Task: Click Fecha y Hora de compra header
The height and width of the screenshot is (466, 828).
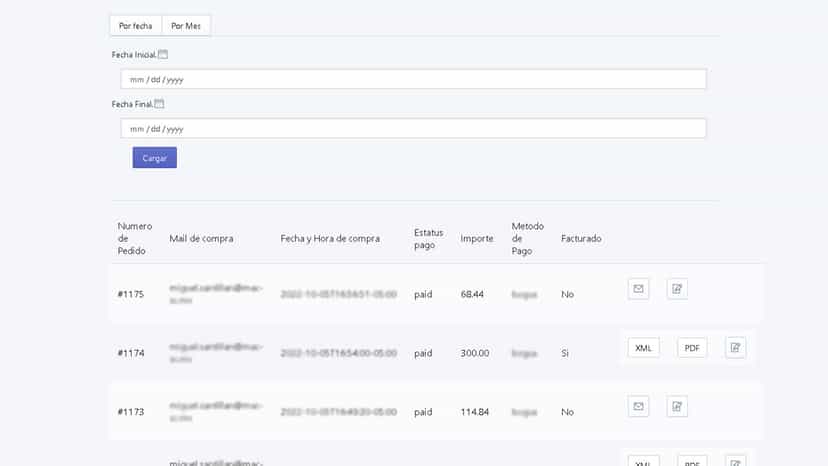Action: click(330, 238)
